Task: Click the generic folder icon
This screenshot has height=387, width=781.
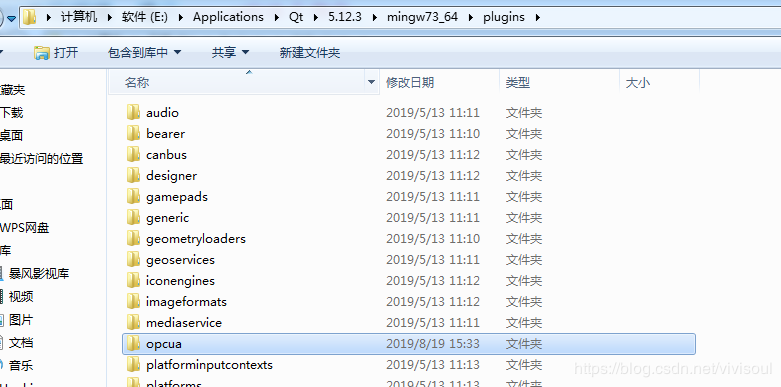Action: pyautogui.click(x=133, y=218)
